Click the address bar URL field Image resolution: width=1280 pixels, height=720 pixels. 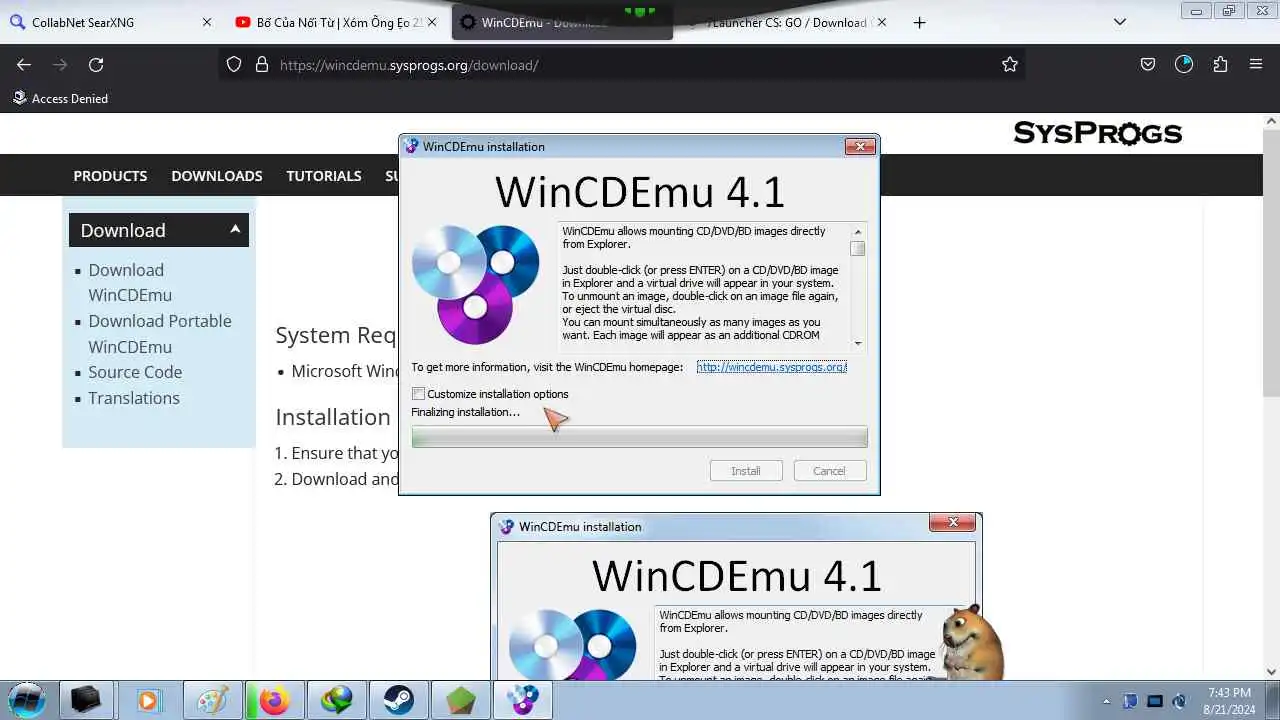point(620,64)
